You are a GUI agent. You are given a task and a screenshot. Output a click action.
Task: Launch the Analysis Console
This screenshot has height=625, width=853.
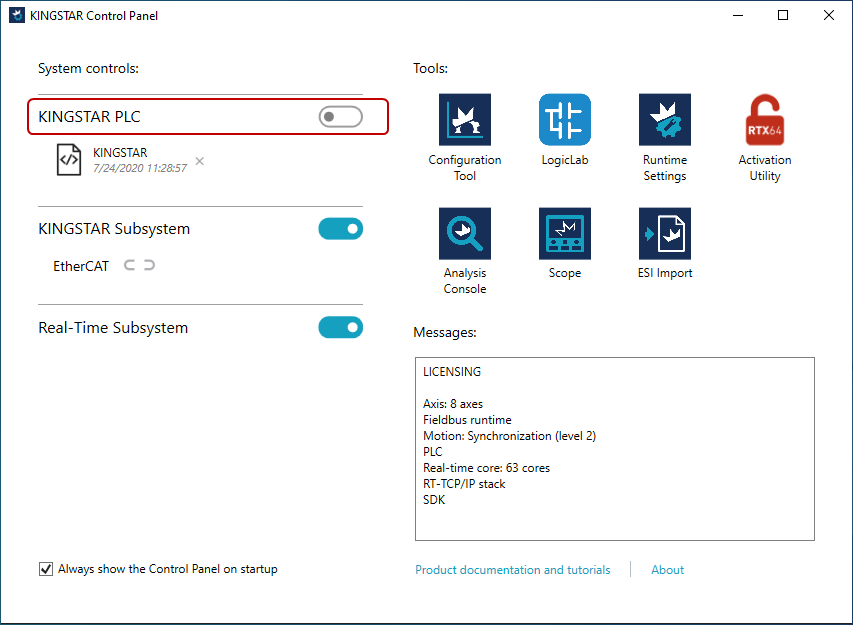tap(465, 234)
